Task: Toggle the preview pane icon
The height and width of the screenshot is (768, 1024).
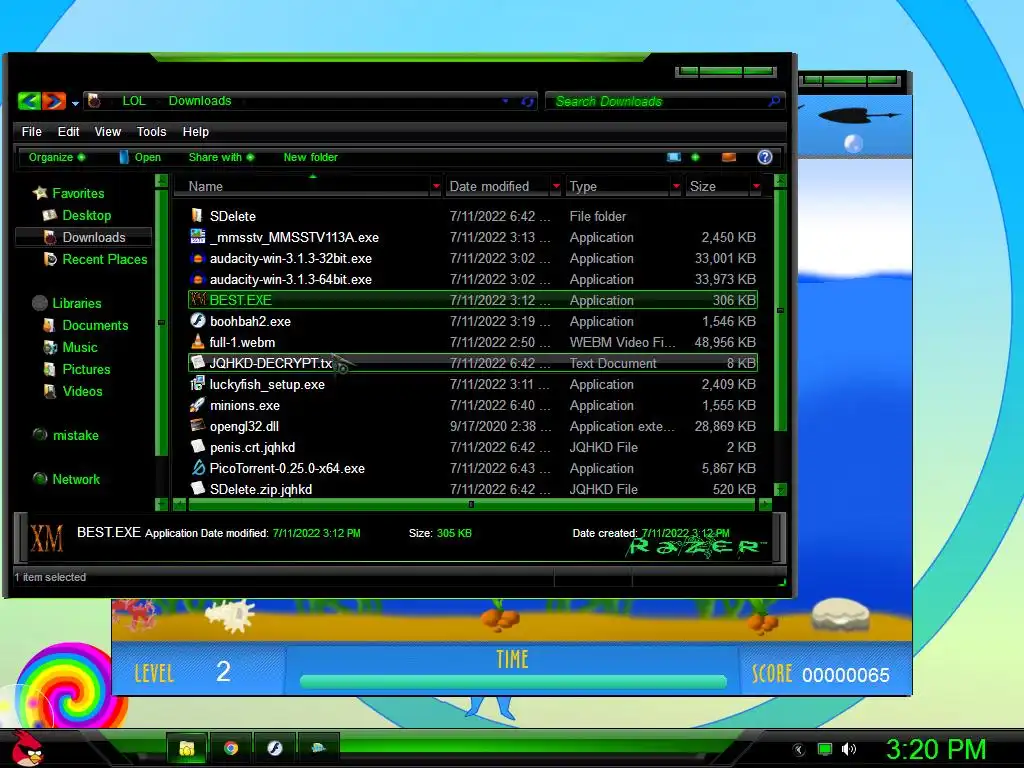Action: pyautogui.click(x=729, y=157)
